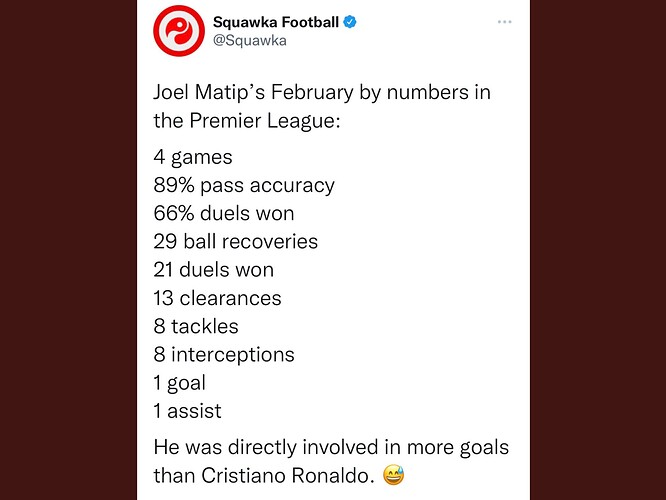Click the '89% pass accuracy' line
The width and height of the screenshot is (666, 500).
point(244,186)
